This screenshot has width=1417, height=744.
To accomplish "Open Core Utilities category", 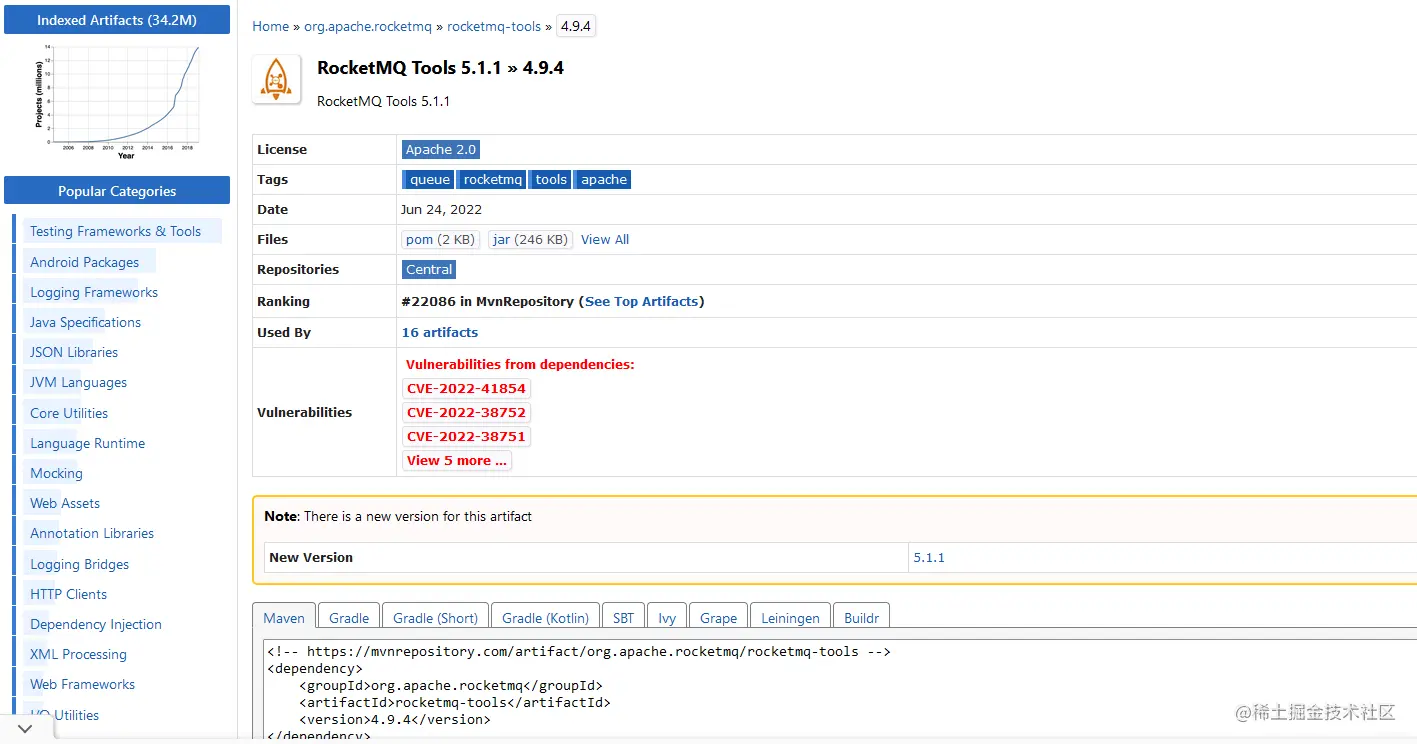I will [x=69, y=413].
